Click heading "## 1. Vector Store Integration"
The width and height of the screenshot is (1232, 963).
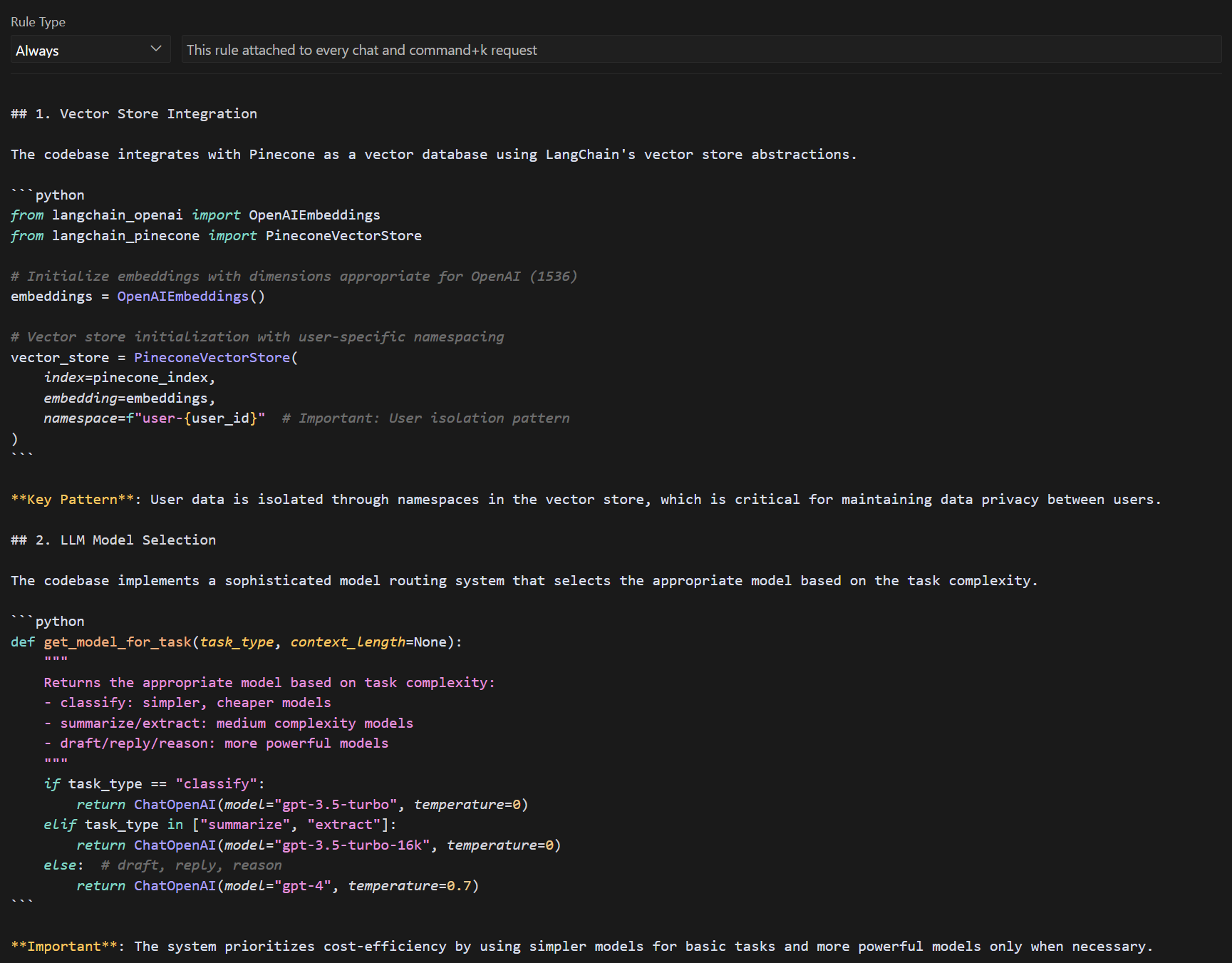tap(134, 113)
